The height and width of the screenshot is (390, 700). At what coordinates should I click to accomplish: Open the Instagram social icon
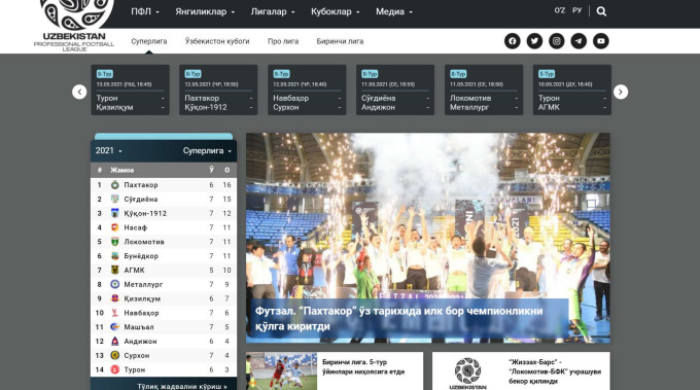tap(556, 41)
